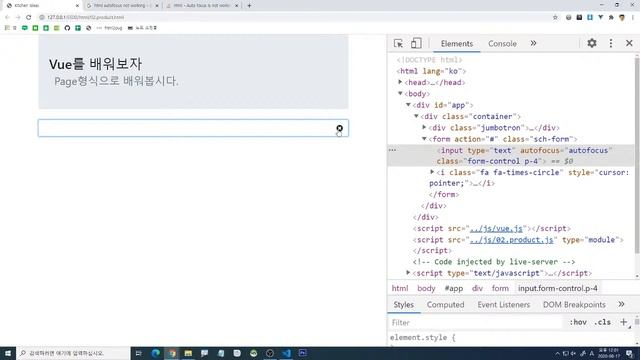Open the DOM Breakpoints sub-tab
The width and height of the screenshot is (640, 360).
[x=574, y=304]
